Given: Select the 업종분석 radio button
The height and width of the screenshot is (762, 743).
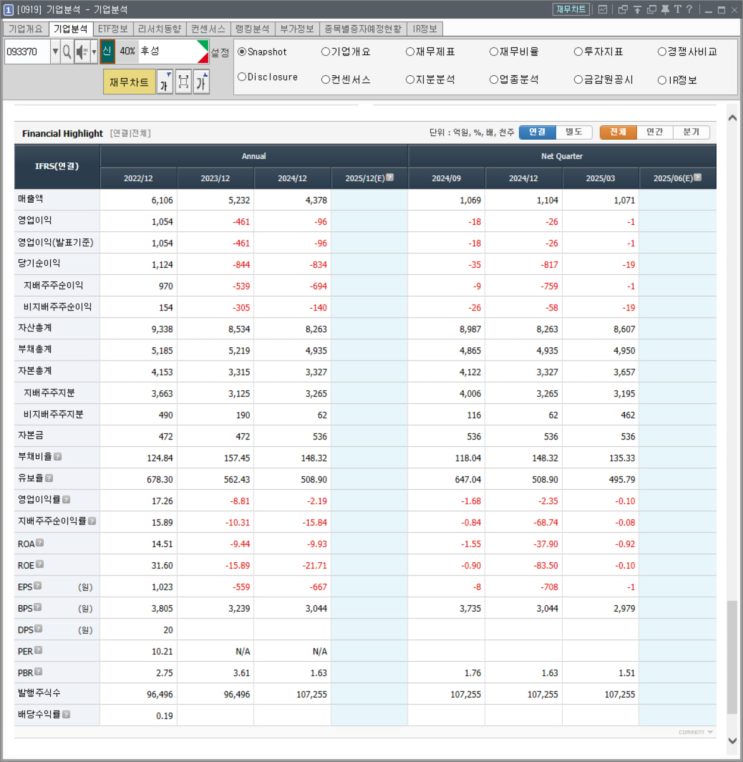Looking at the screenshot, I should click(494, 80).
